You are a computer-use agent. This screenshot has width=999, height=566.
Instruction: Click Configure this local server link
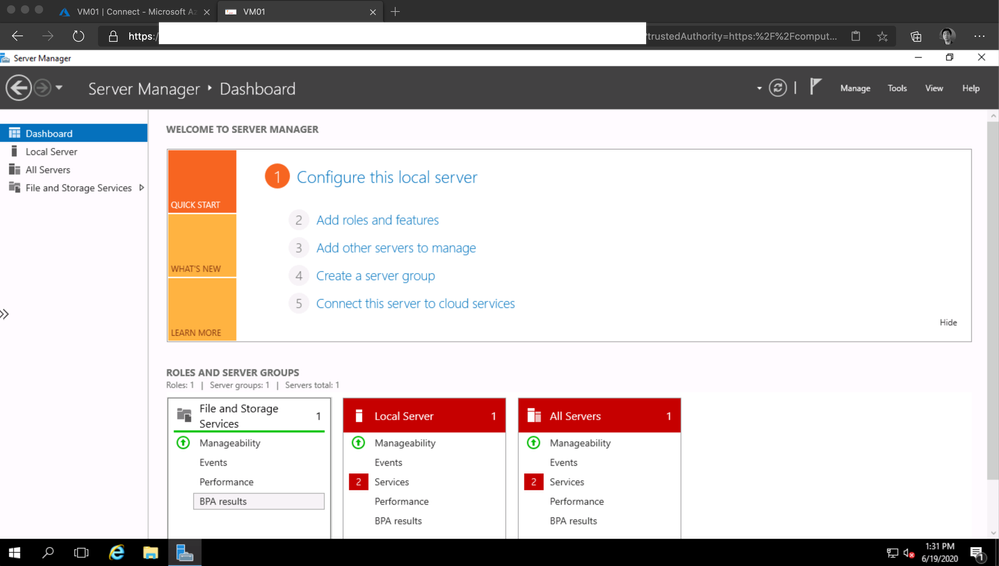pos(387,177)
